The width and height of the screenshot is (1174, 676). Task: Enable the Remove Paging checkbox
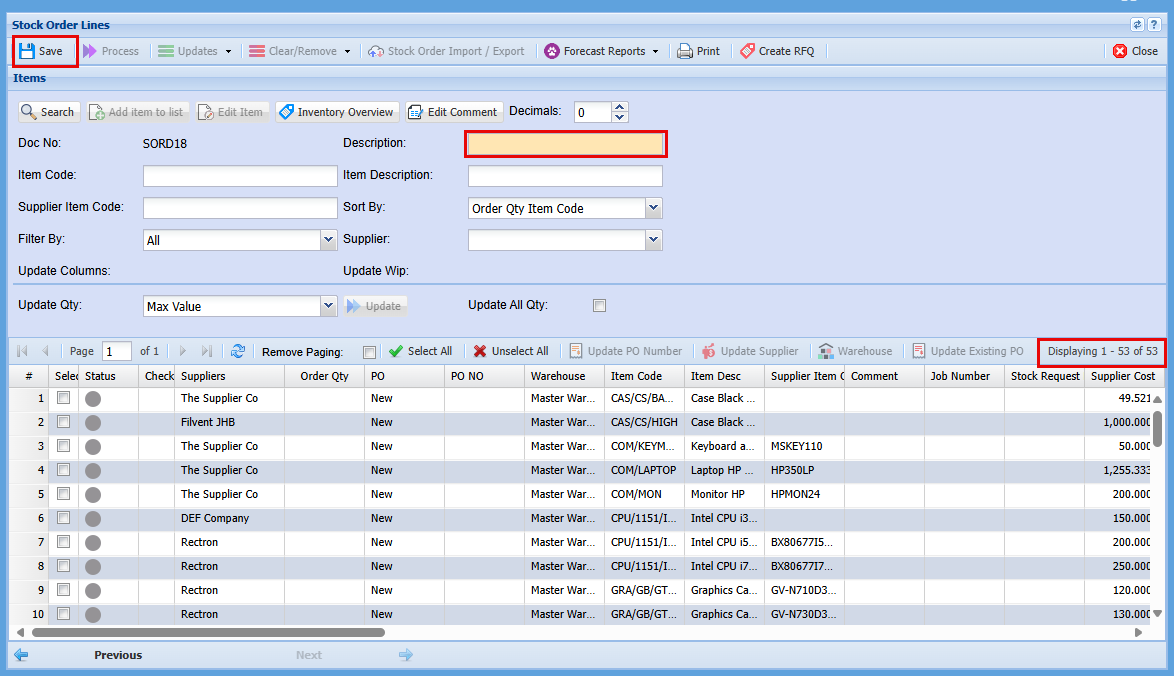370,352
